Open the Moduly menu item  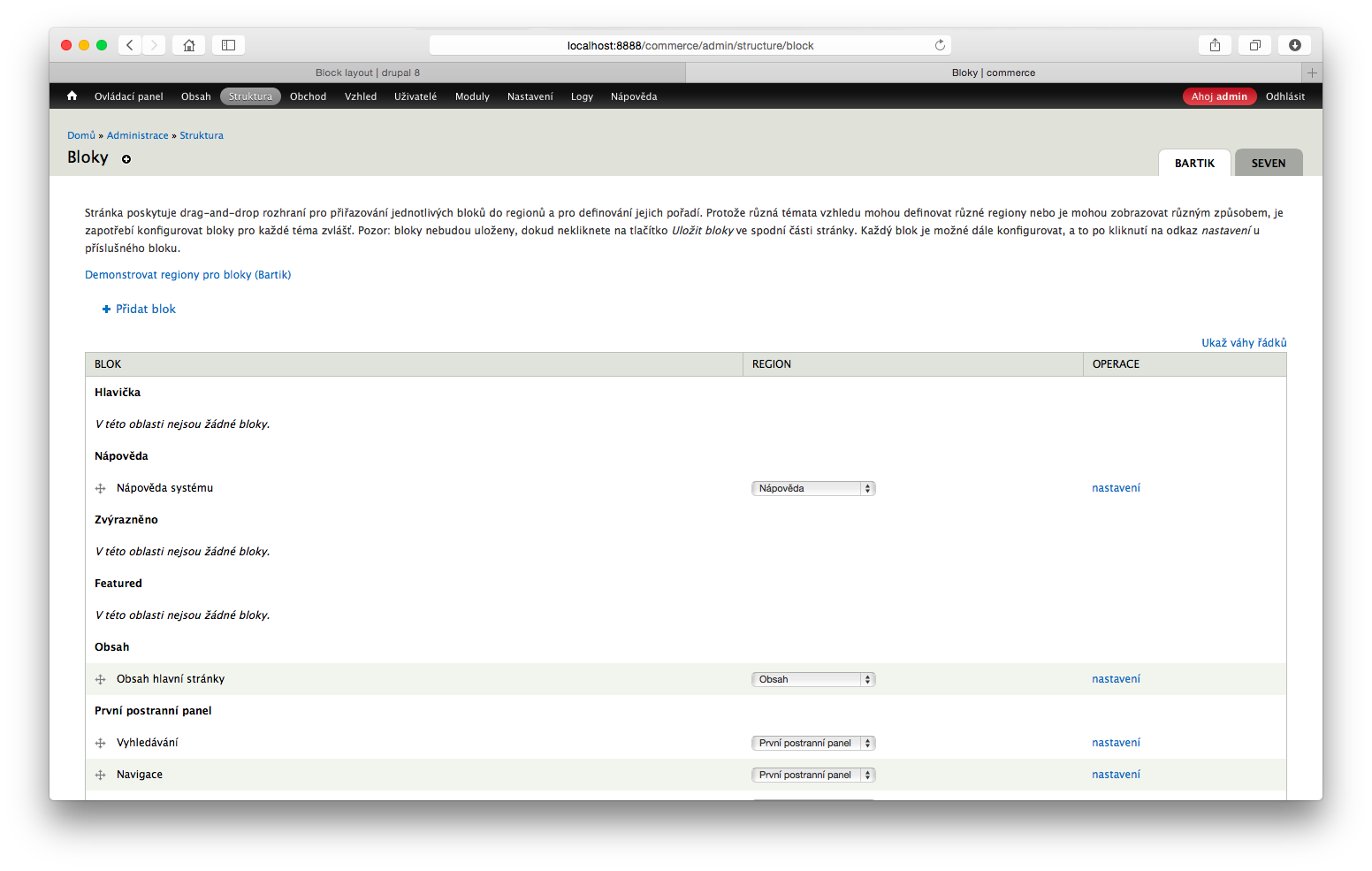pyautogui.click(x=472, y=96)
